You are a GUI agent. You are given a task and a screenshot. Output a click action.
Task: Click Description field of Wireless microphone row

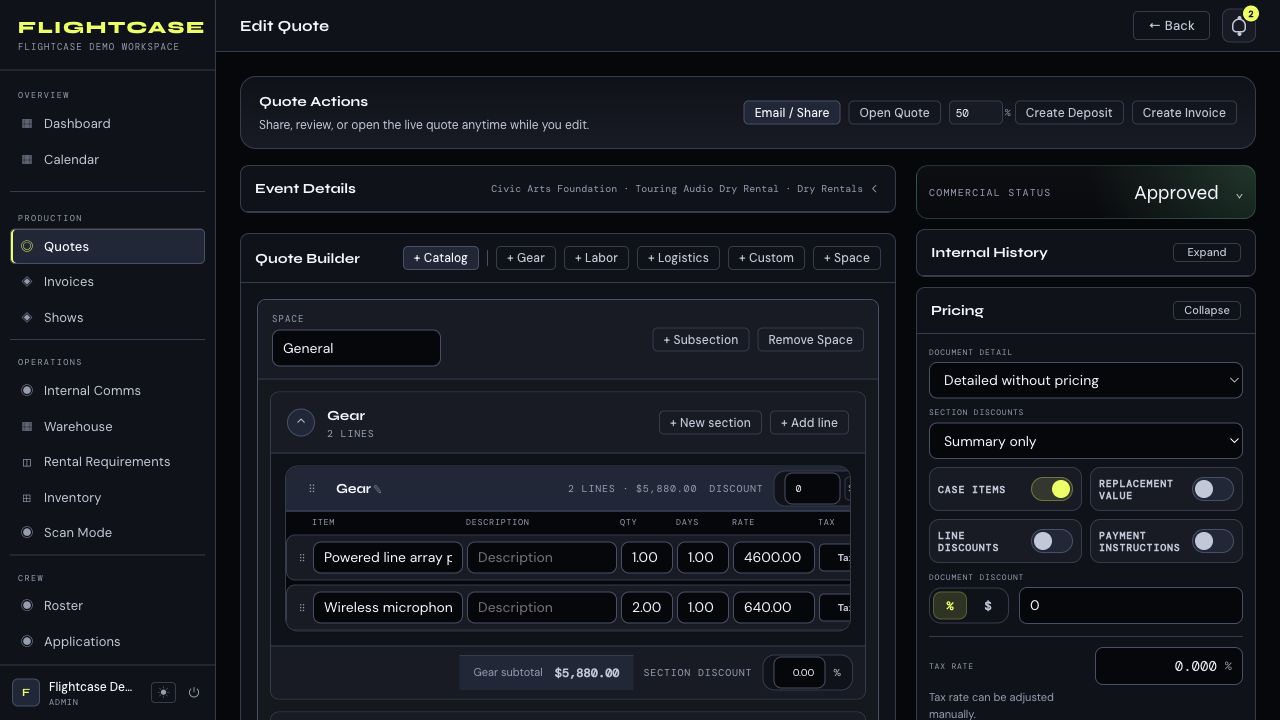tap(542, 608)
